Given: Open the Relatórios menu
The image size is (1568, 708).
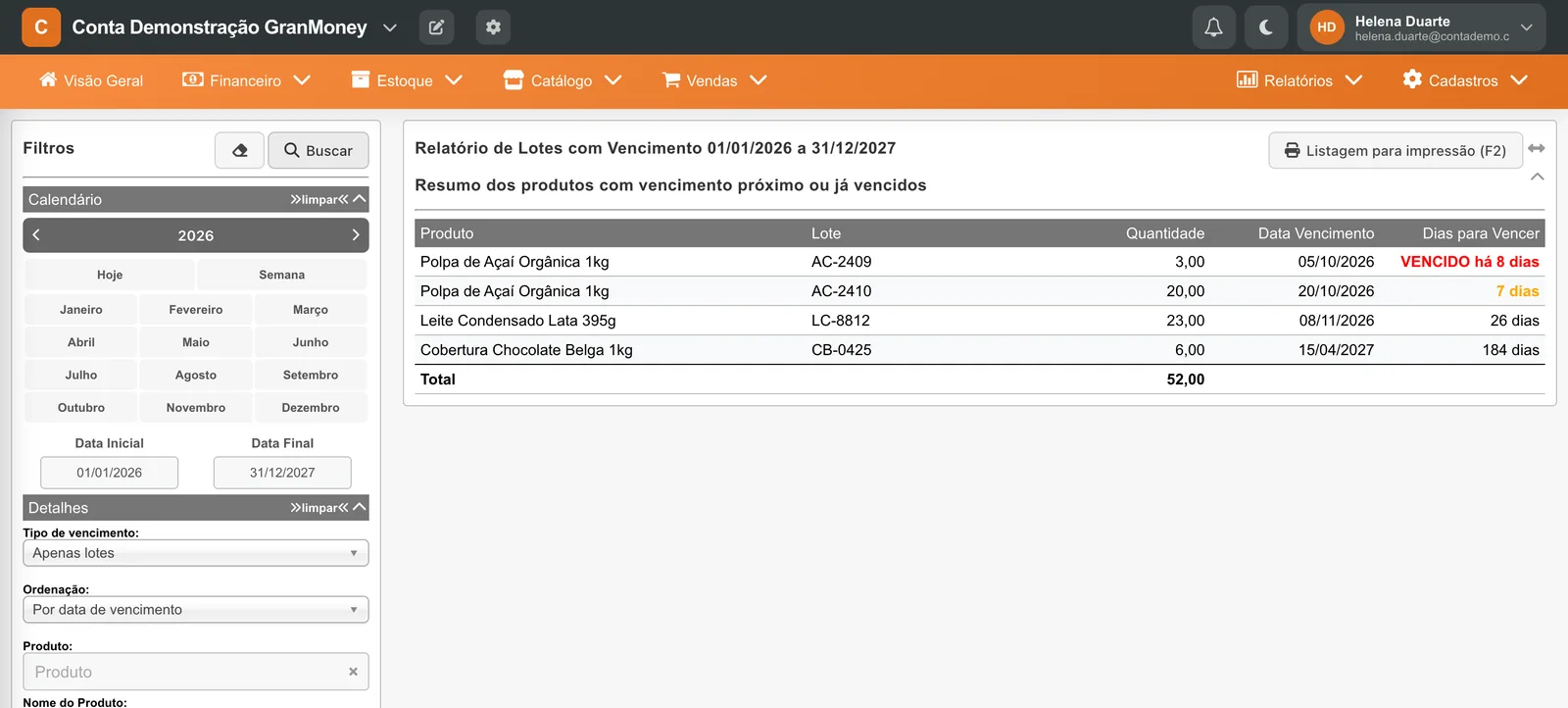Looking at the screenshot, I should pyautogui.click(x=1299, y=80).
